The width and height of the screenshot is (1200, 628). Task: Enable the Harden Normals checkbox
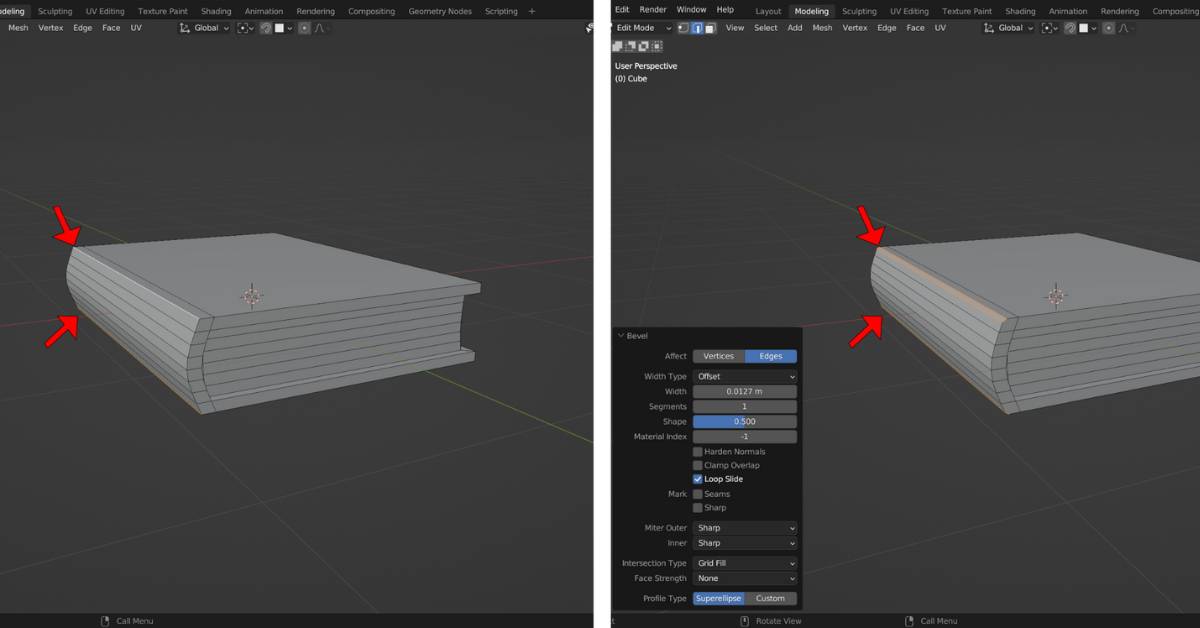pos(697,451)
